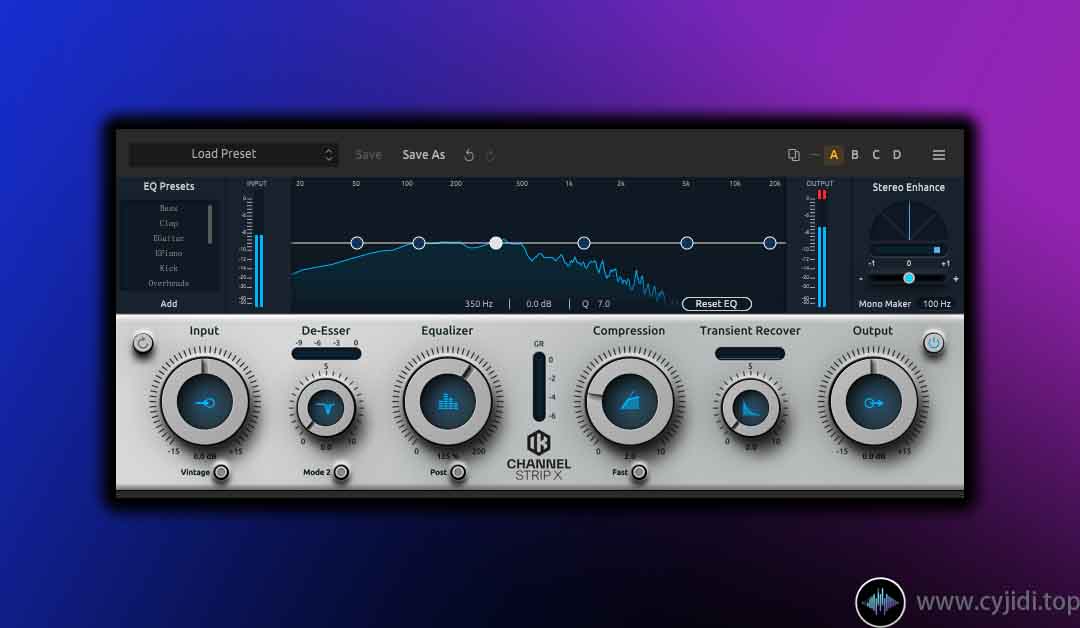Click the copy settings icon
Image resolution: width=1080 pixels, height=628 pixels.
coord(793,155)
